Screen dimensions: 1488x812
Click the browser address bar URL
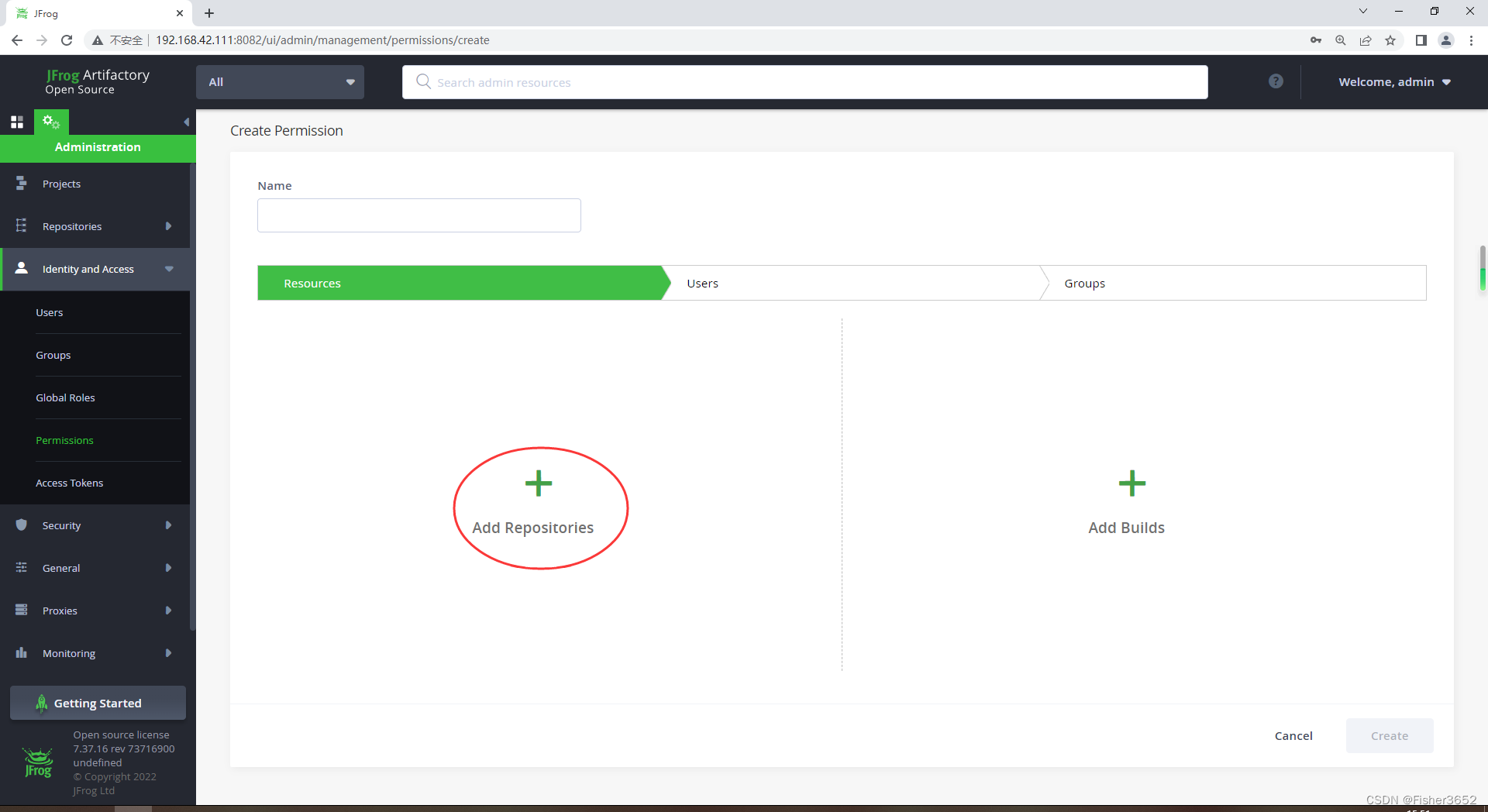click(x=322, y=40)
